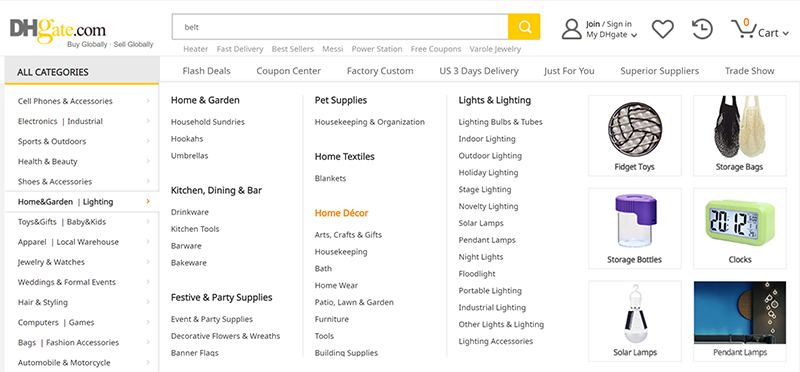800x372 pixels.
Task: Click the yellow search magnifier button
Action: point(524,27)
